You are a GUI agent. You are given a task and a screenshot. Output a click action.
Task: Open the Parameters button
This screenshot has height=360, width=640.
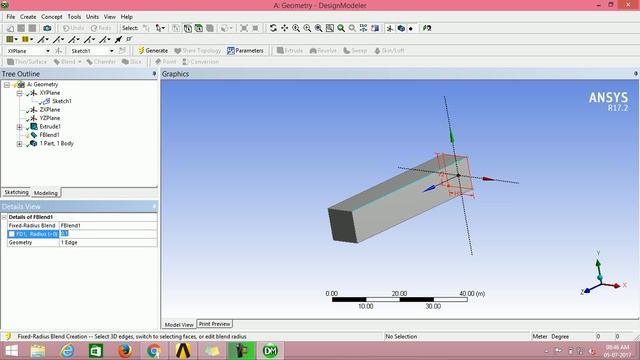click(x=245, y=51)
